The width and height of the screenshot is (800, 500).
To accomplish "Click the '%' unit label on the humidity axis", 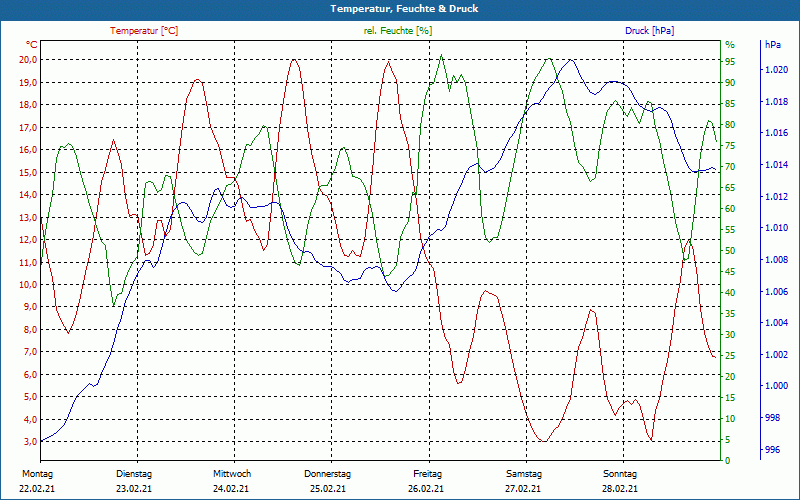I will [x=730, y=45].
